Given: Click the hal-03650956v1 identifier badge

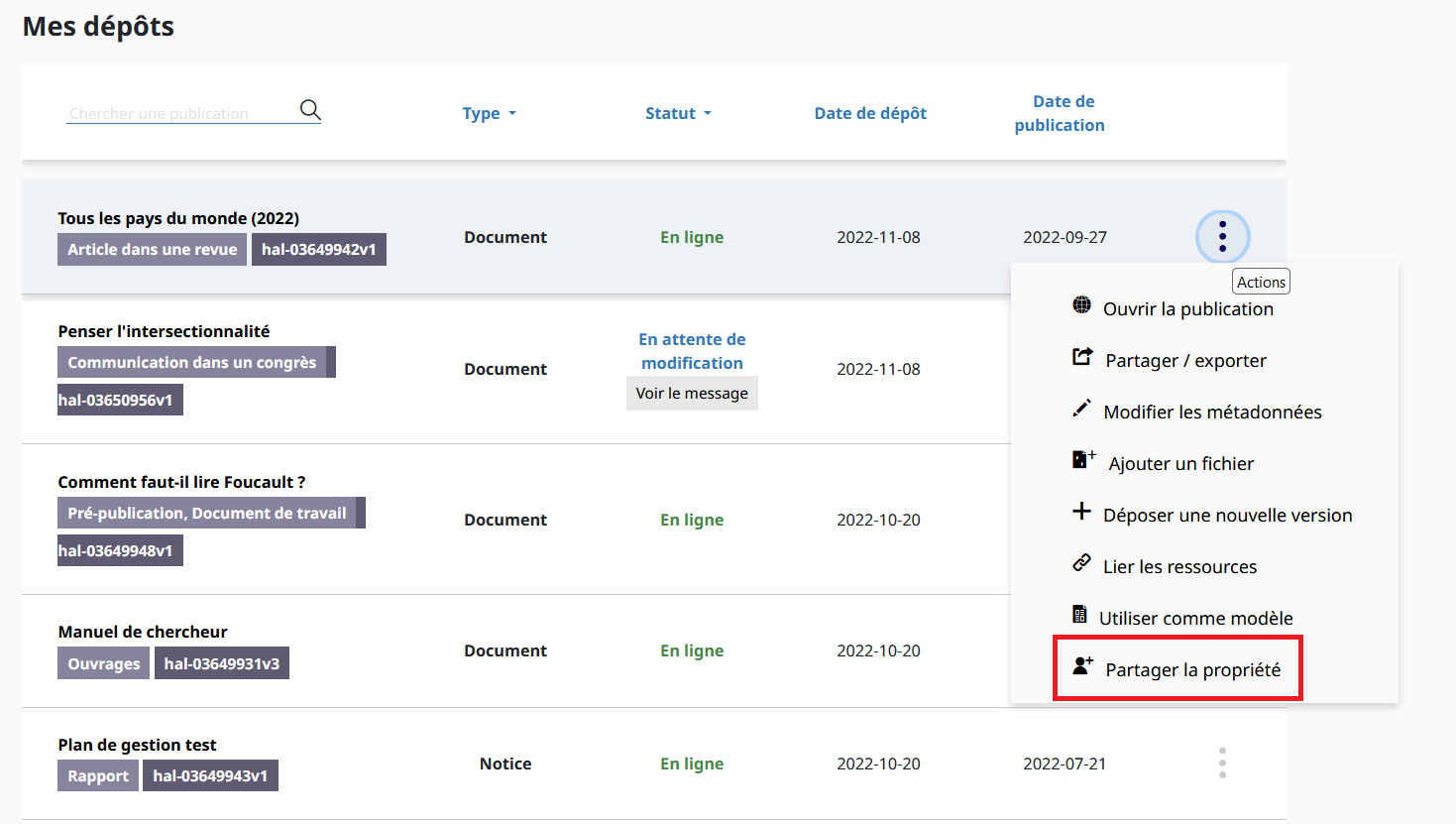Looking at the screenshot, I should click(120, 400).
